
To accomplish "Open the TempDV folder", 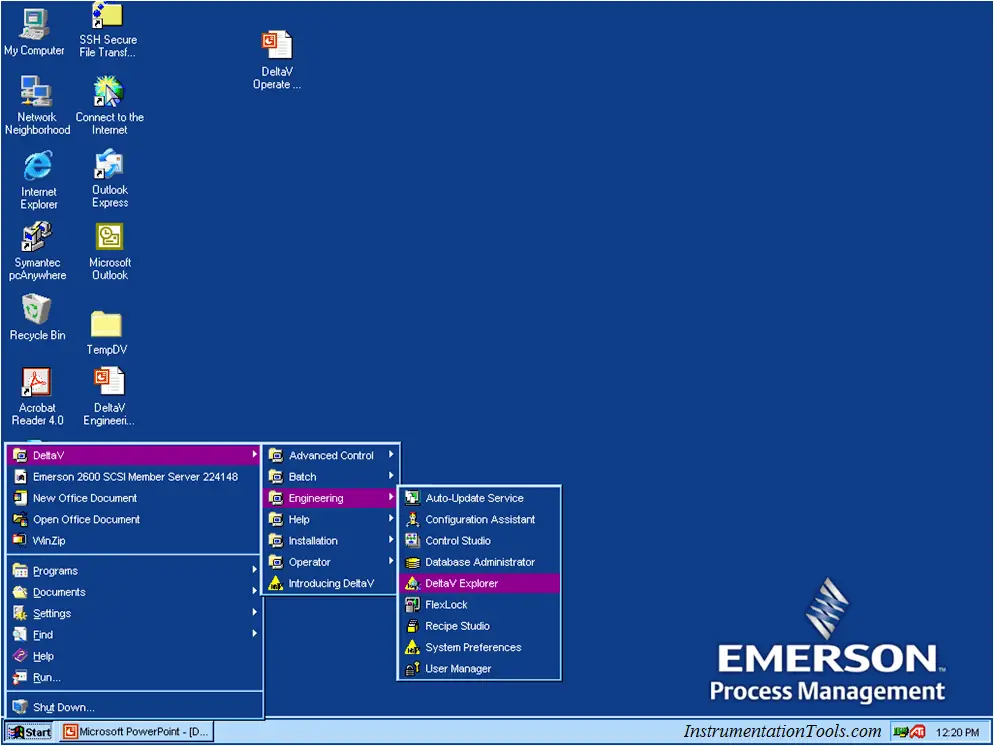I will coord(106,333).
